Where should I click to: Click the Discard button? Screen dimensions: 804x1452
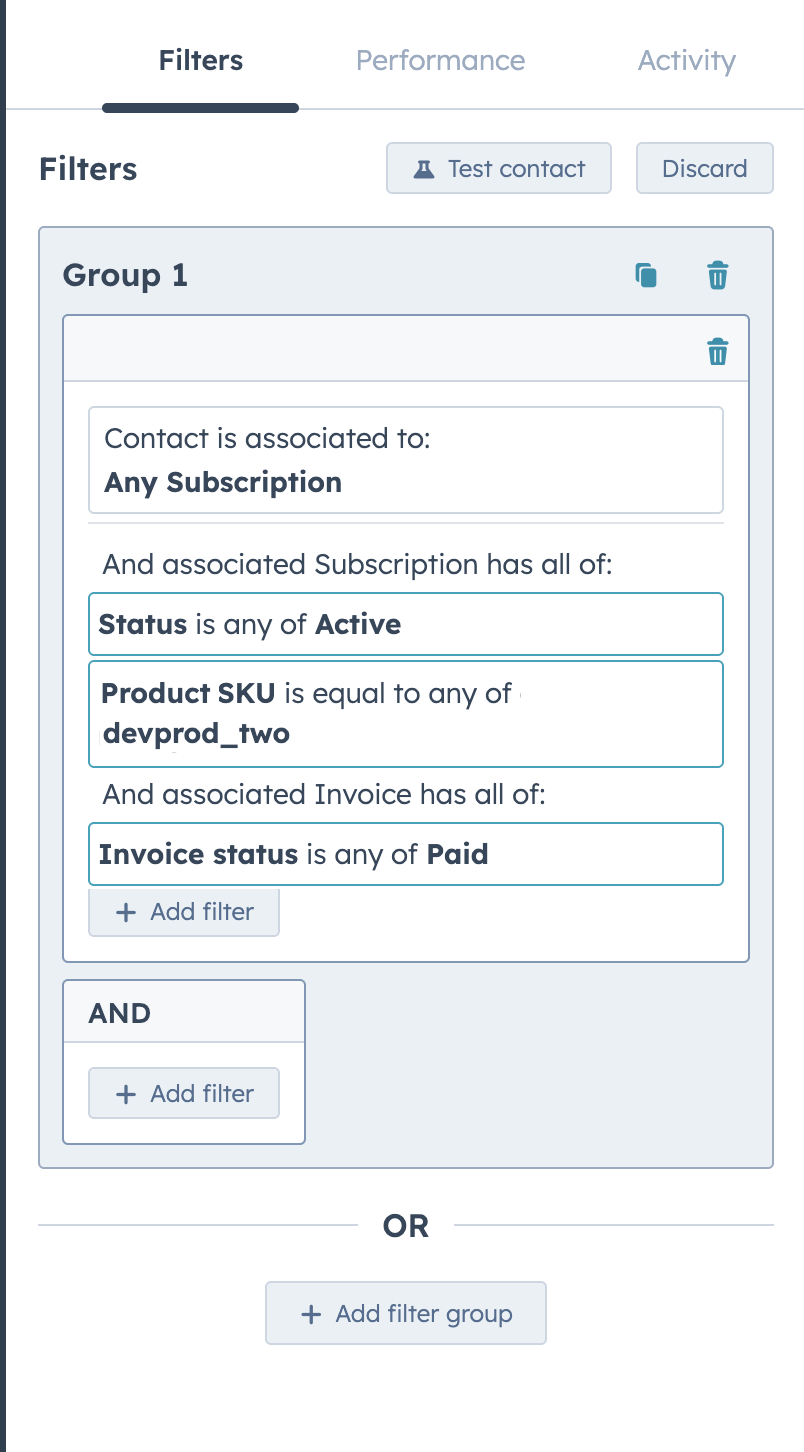pos(704,168)
